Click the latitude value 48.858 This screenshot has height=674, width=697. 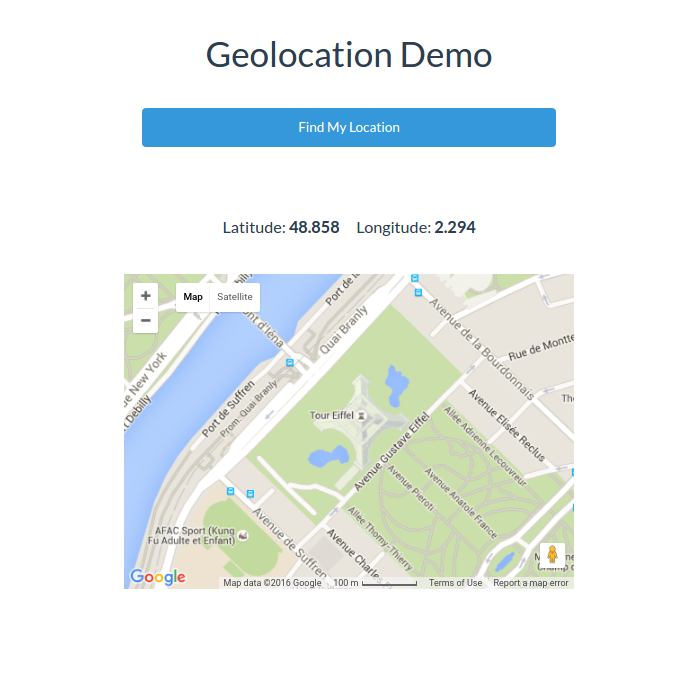[314, 227]
